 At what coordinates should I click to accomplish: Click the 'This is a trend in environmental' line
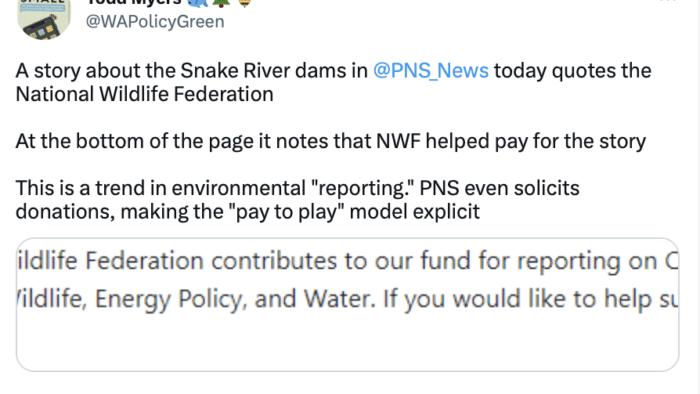(x=160, y=188)
